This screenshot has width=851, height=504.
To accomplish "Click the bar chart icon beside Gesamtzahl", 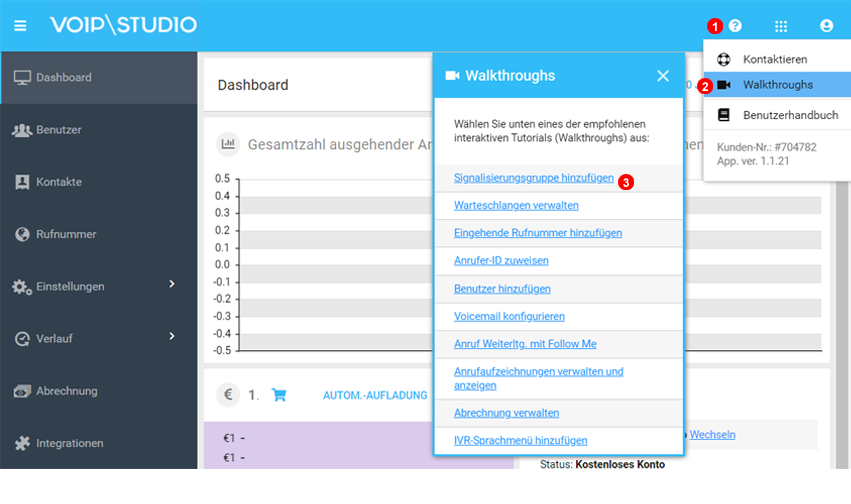I will coord(228,144).
